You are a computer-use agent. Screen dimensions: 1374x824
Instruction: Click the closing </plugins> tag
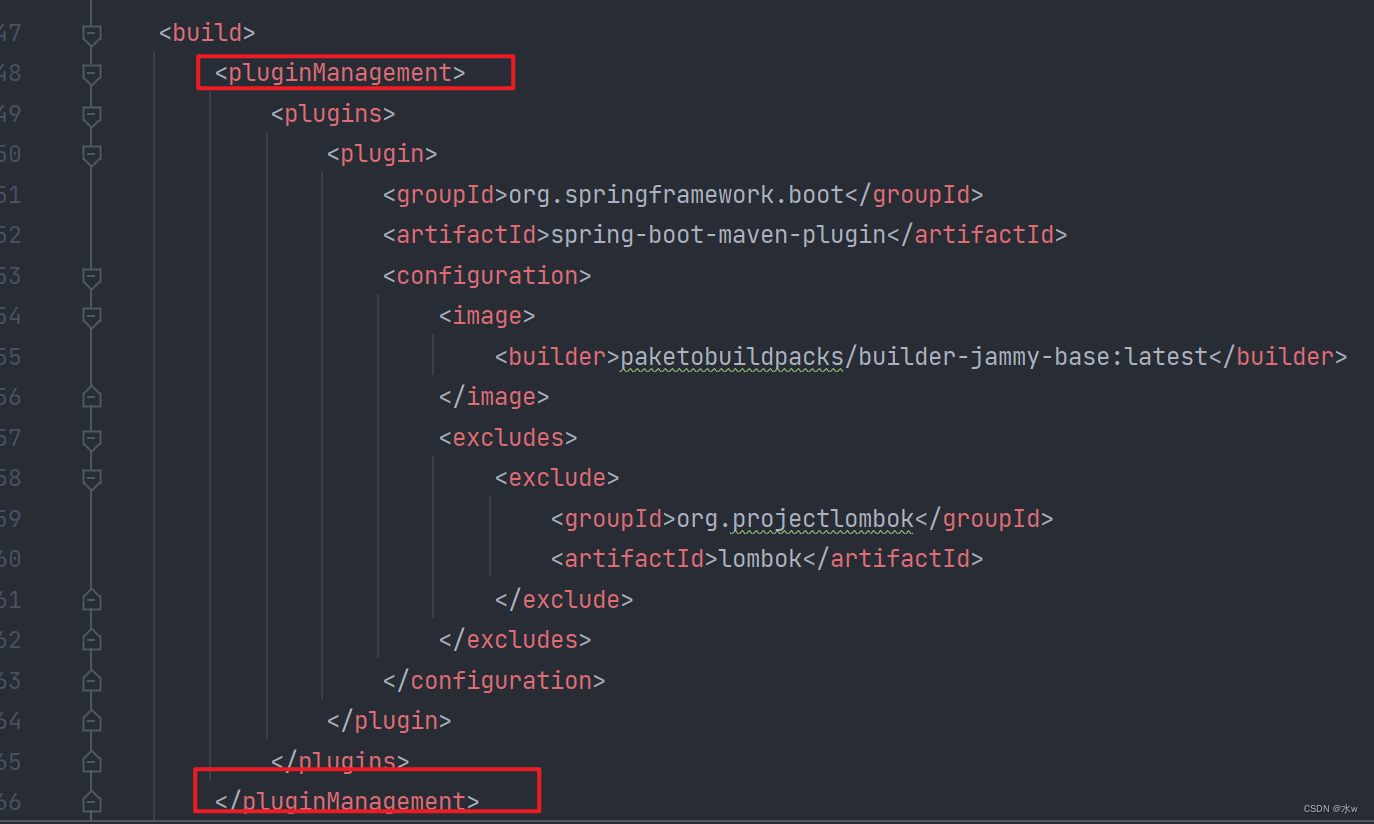(x=340, y=761)
